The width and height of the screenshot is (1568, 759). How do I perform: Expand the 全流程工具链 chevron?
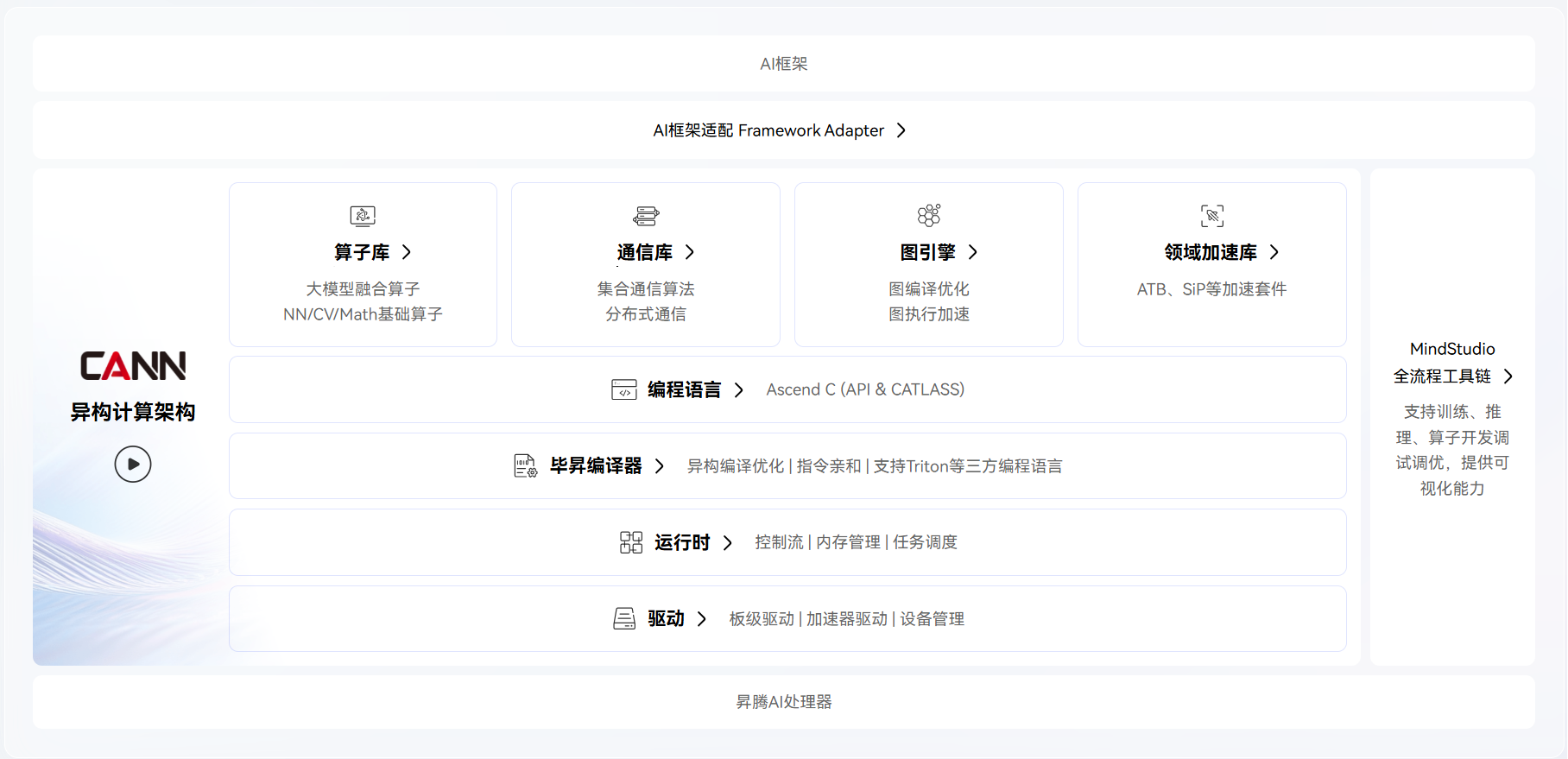click(1508, 376)
